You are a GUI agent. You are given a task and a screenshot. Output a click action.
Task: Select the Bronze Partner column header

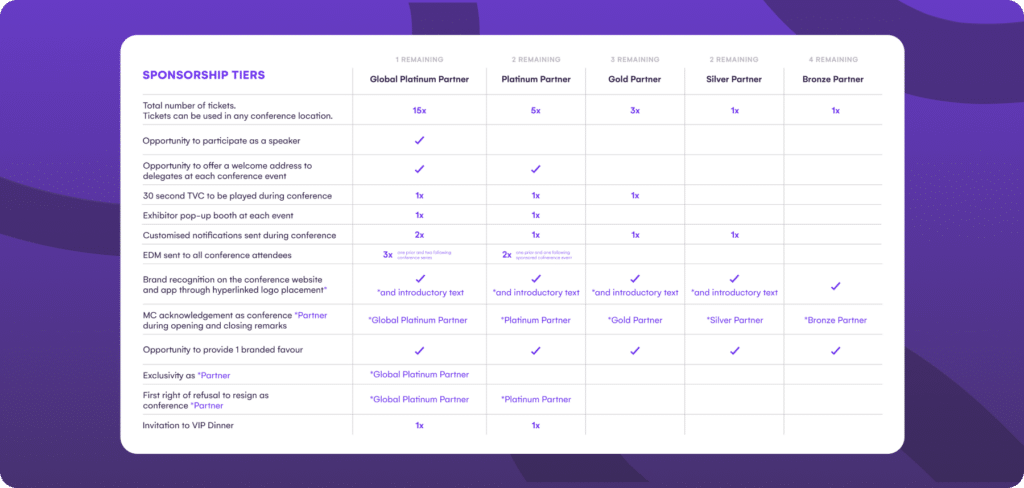pos(835,79)
